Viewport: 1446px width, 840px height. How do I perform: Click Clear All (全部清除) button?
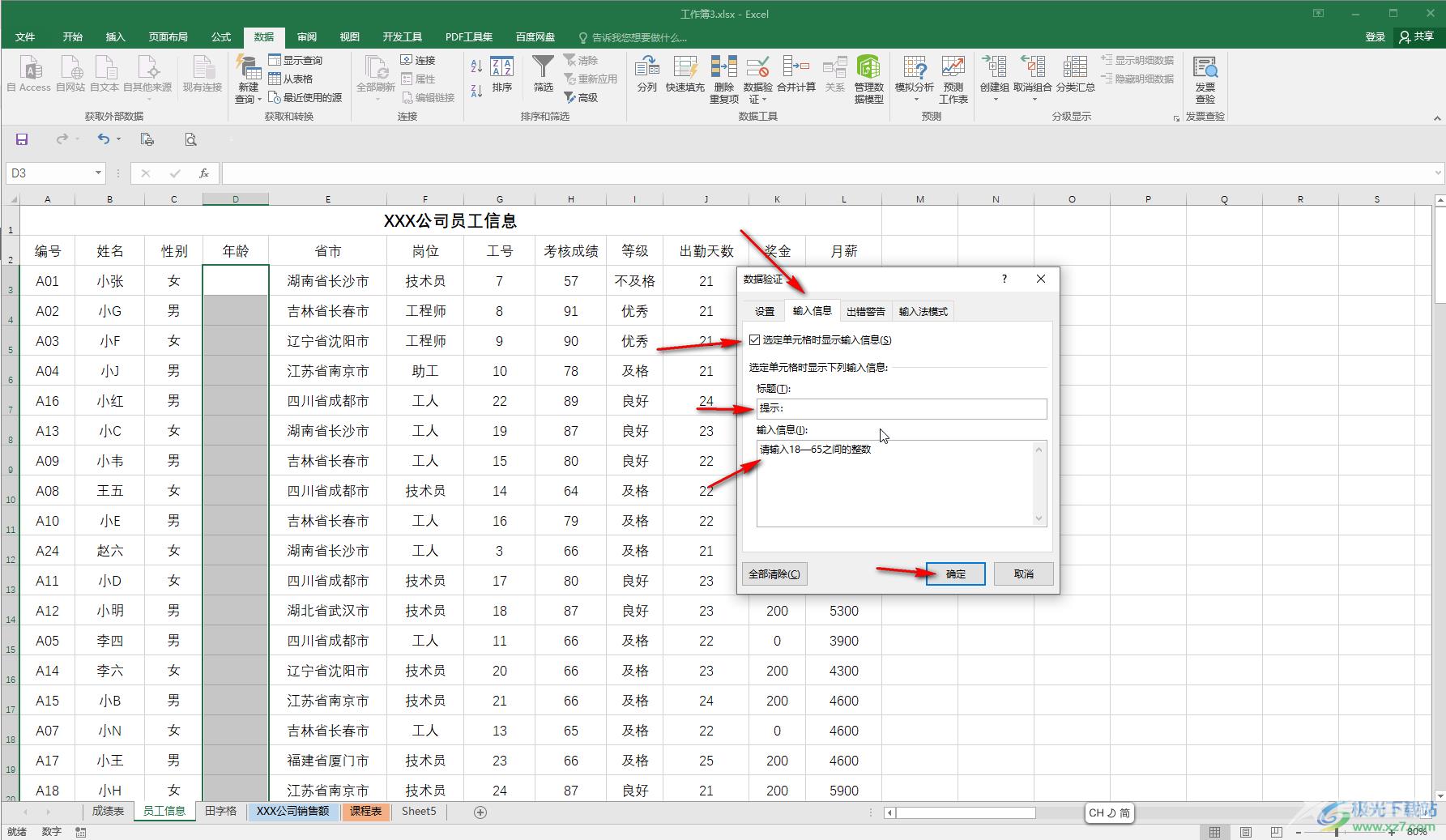pyautogui.click(x=774, y=574)
